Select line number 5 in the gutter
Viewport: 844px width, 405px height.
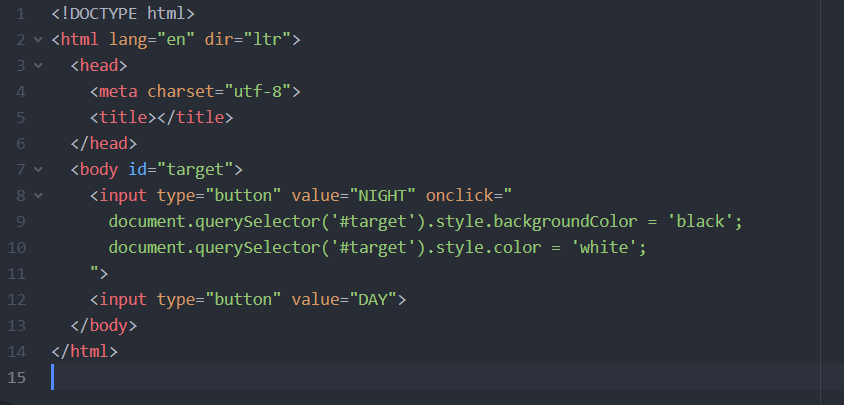20,117
